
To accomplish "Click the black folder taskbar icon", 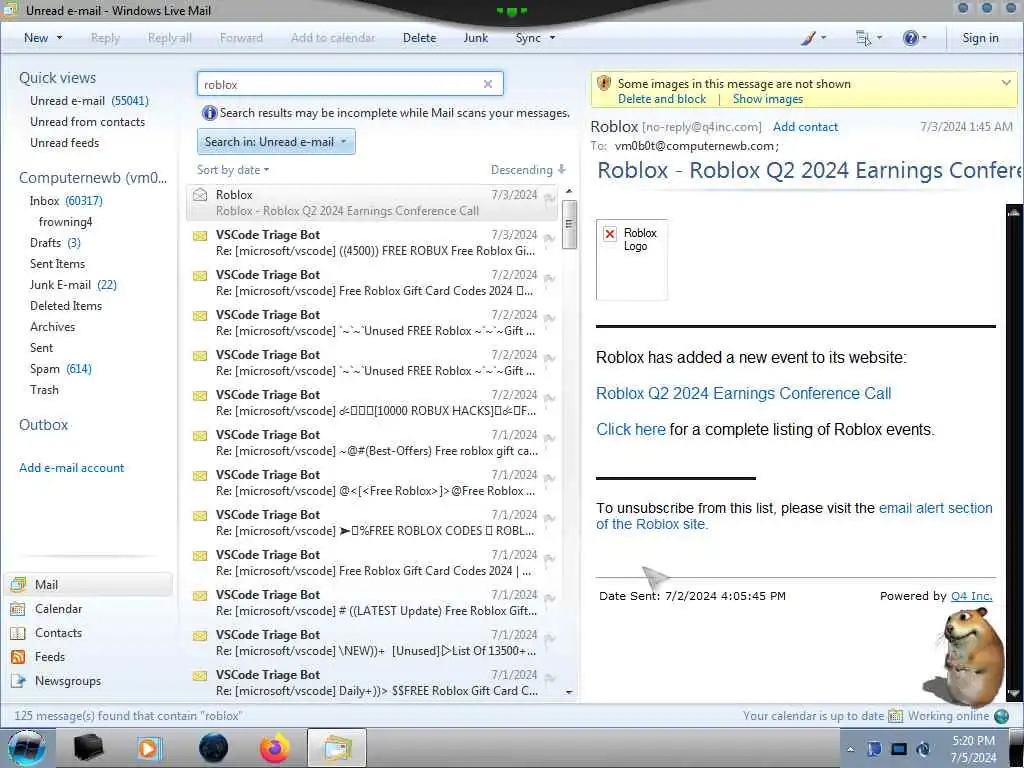I will tap(88, 748).
